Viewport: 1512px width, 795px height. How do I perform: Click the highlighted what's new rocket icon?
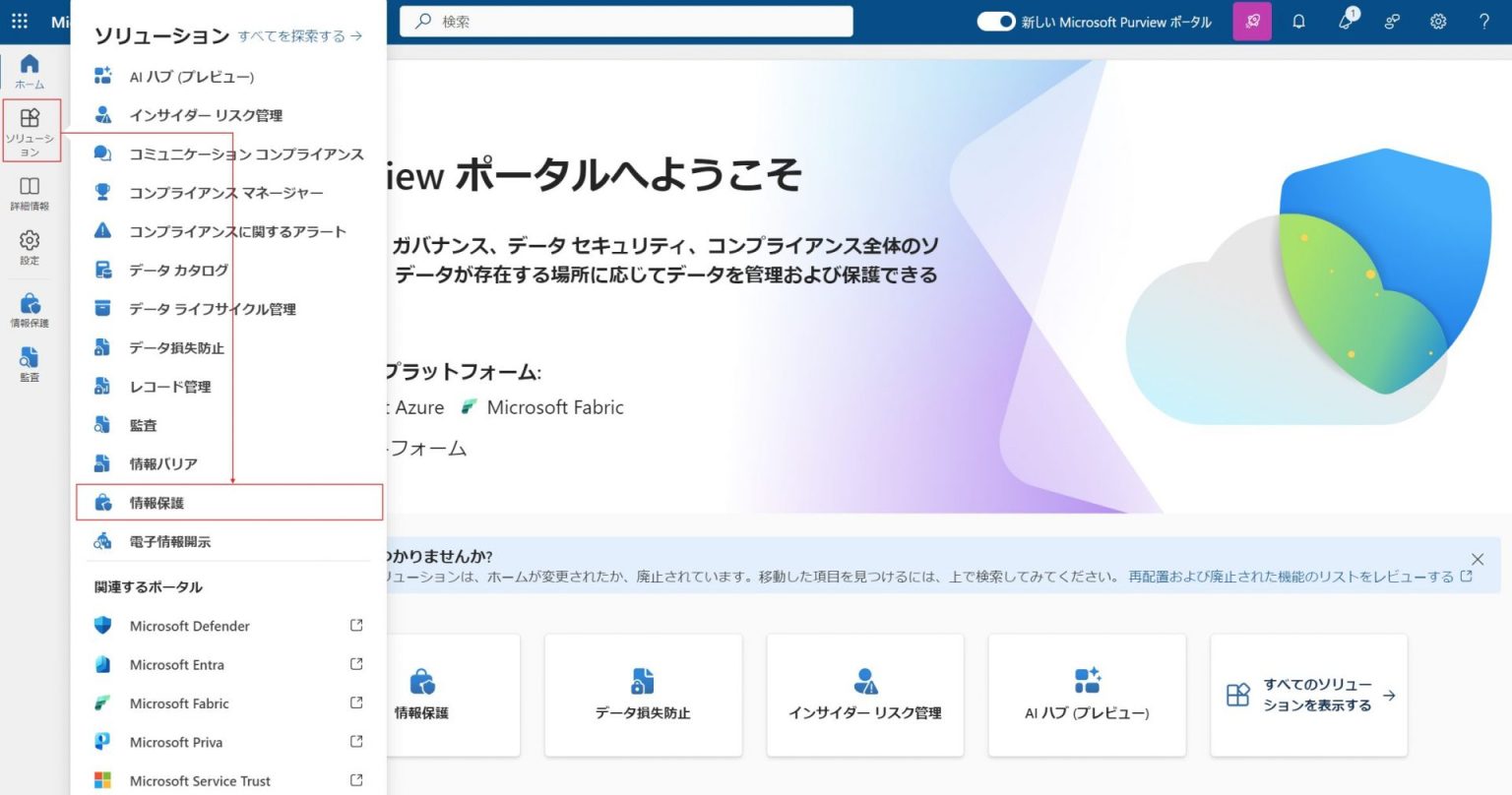point(1251,21)
